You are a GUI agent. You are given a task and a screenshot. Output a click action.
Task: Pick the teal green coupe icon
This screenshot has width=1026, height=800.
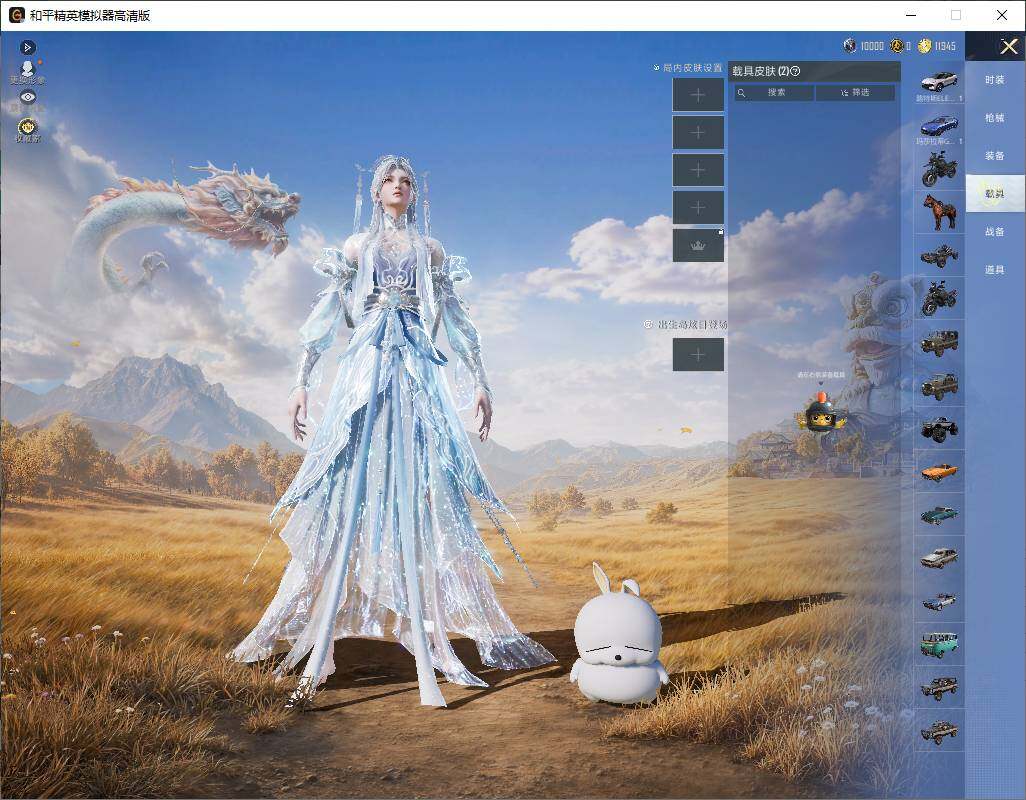(939, 515)
